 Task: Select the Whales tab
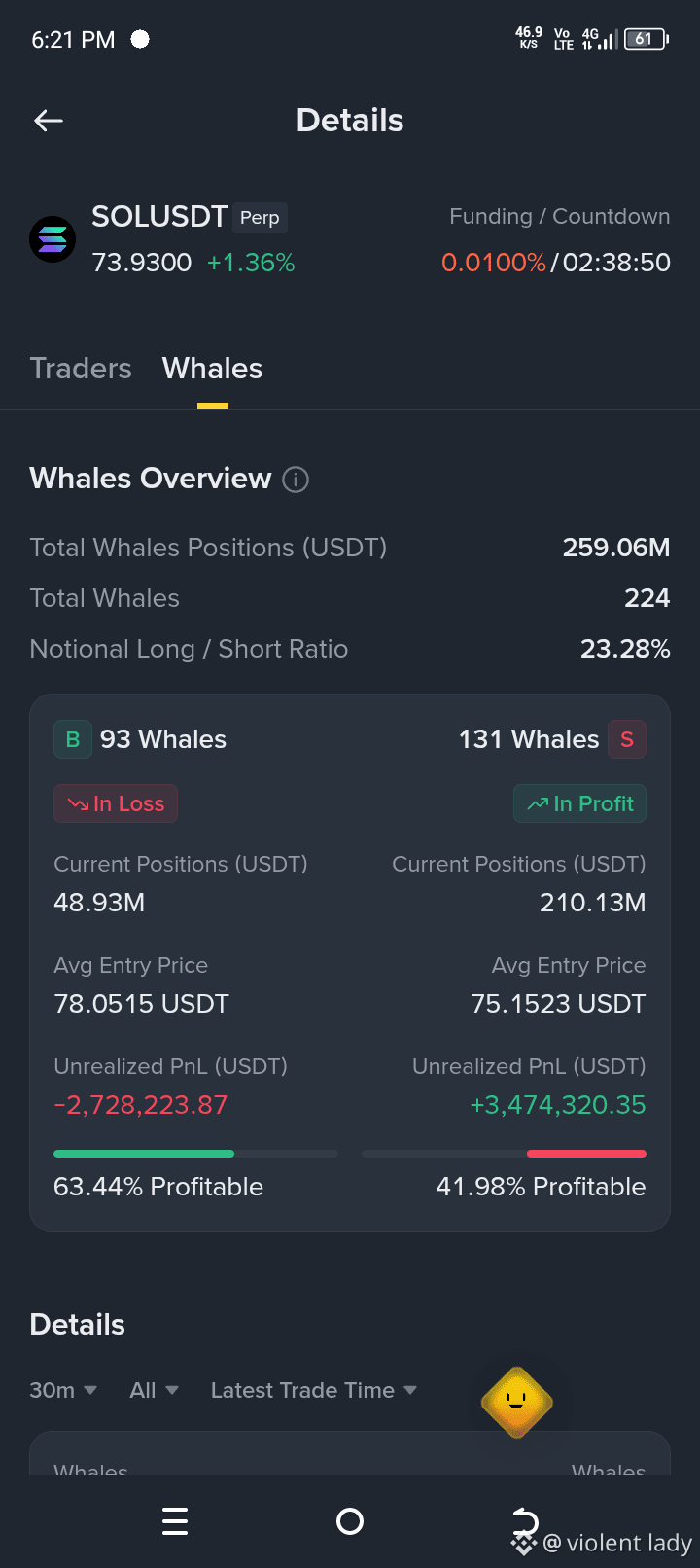coord(212,369)
